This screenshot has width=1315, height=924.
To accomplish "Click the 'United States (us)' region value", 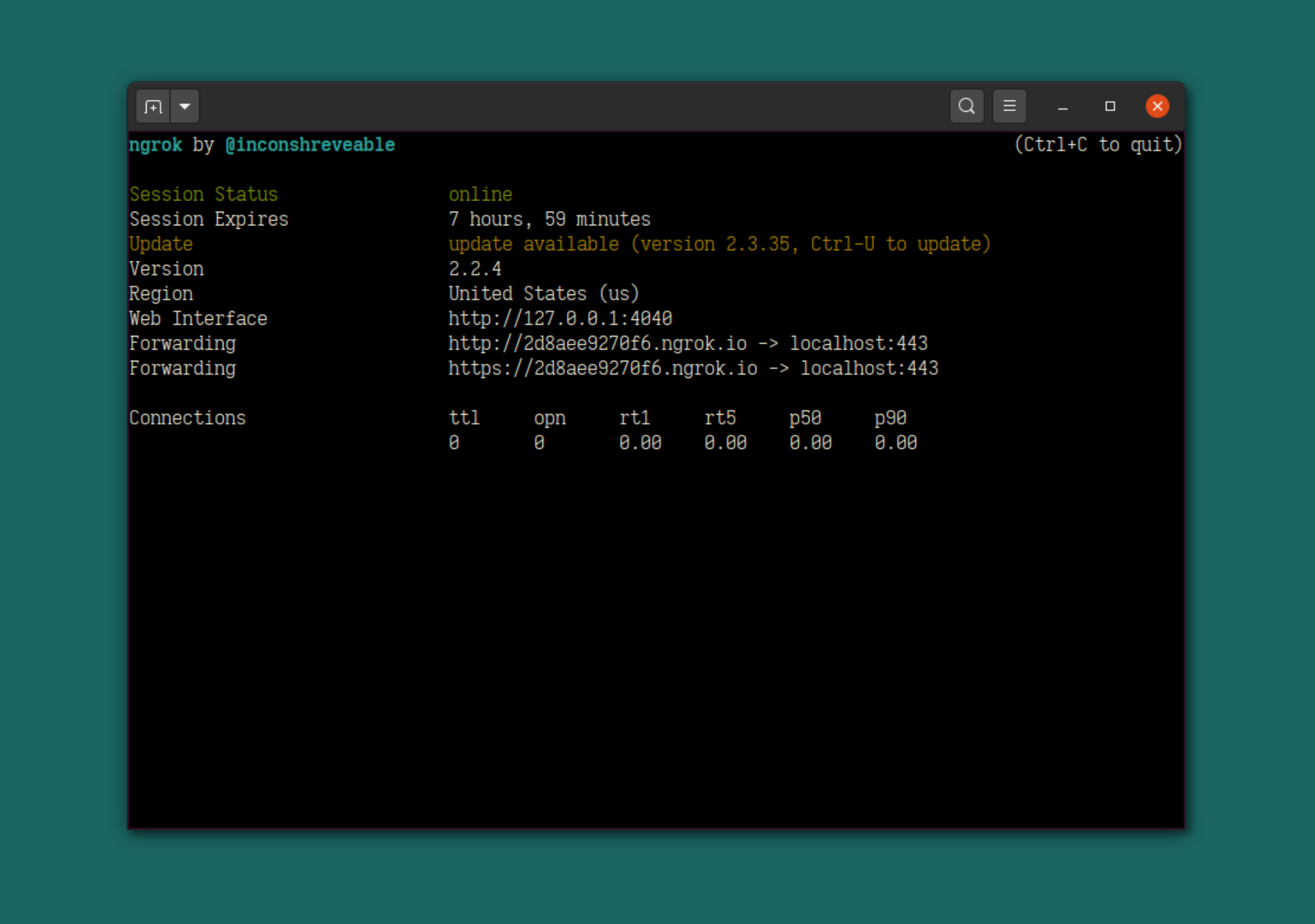I will click(x=544, y=294).
